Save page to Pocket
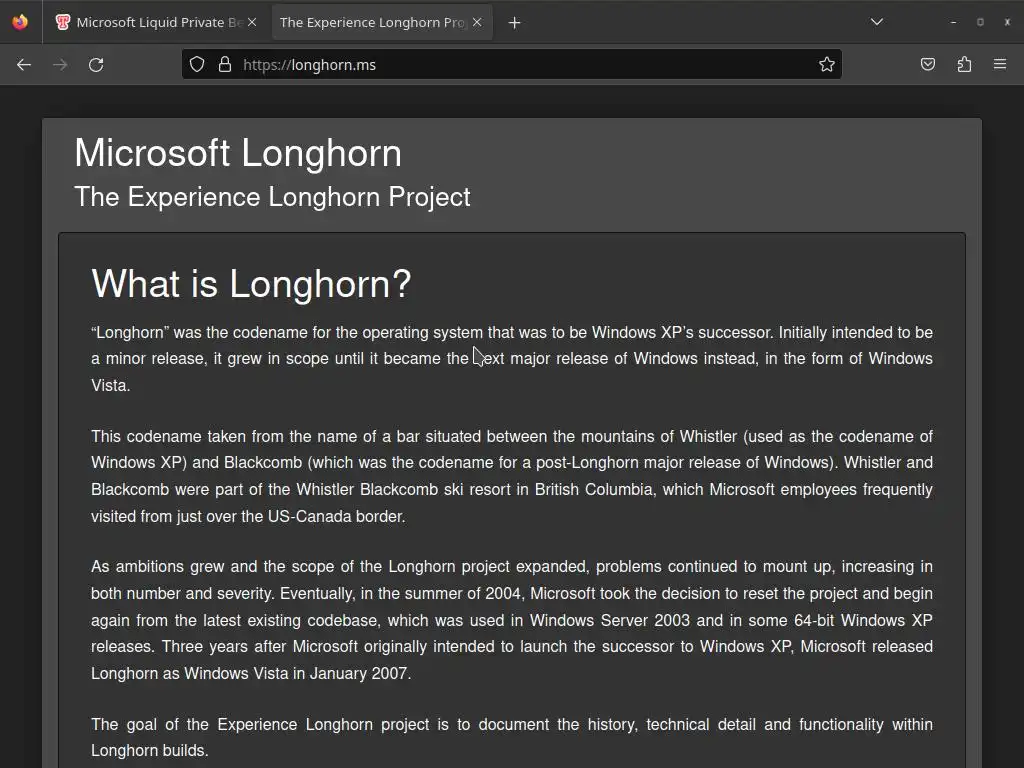Screen dimensions: 1024x768 (927, 64)
